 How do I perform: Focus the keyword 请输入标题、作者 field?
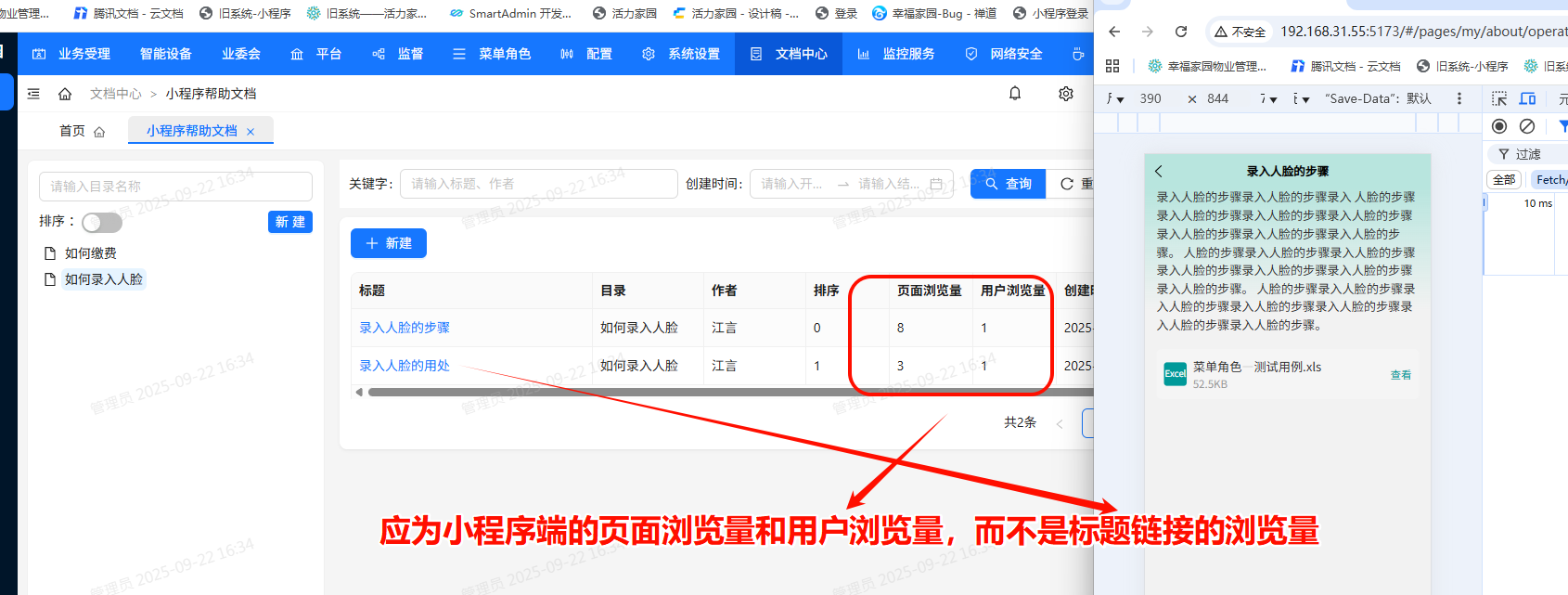coord(539,184)
